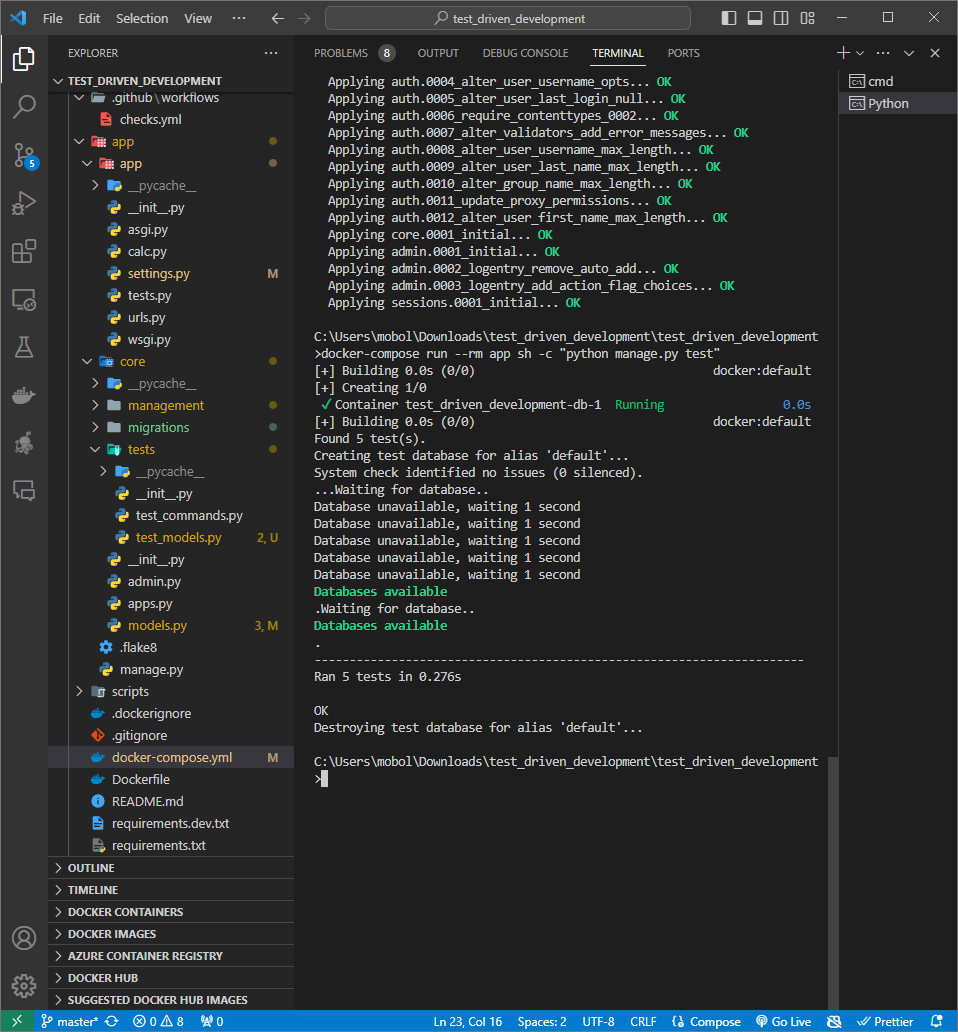Viewport: 958px width, 1032px height.
Task: Click the Go Live status bar button
Action: point(784,1021)
